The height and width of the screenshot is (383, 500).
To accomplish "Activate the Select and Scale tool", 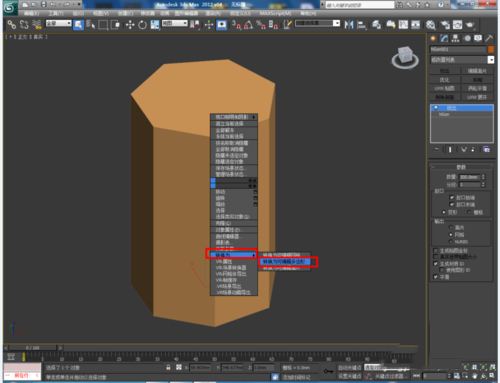I will point(155,25).
